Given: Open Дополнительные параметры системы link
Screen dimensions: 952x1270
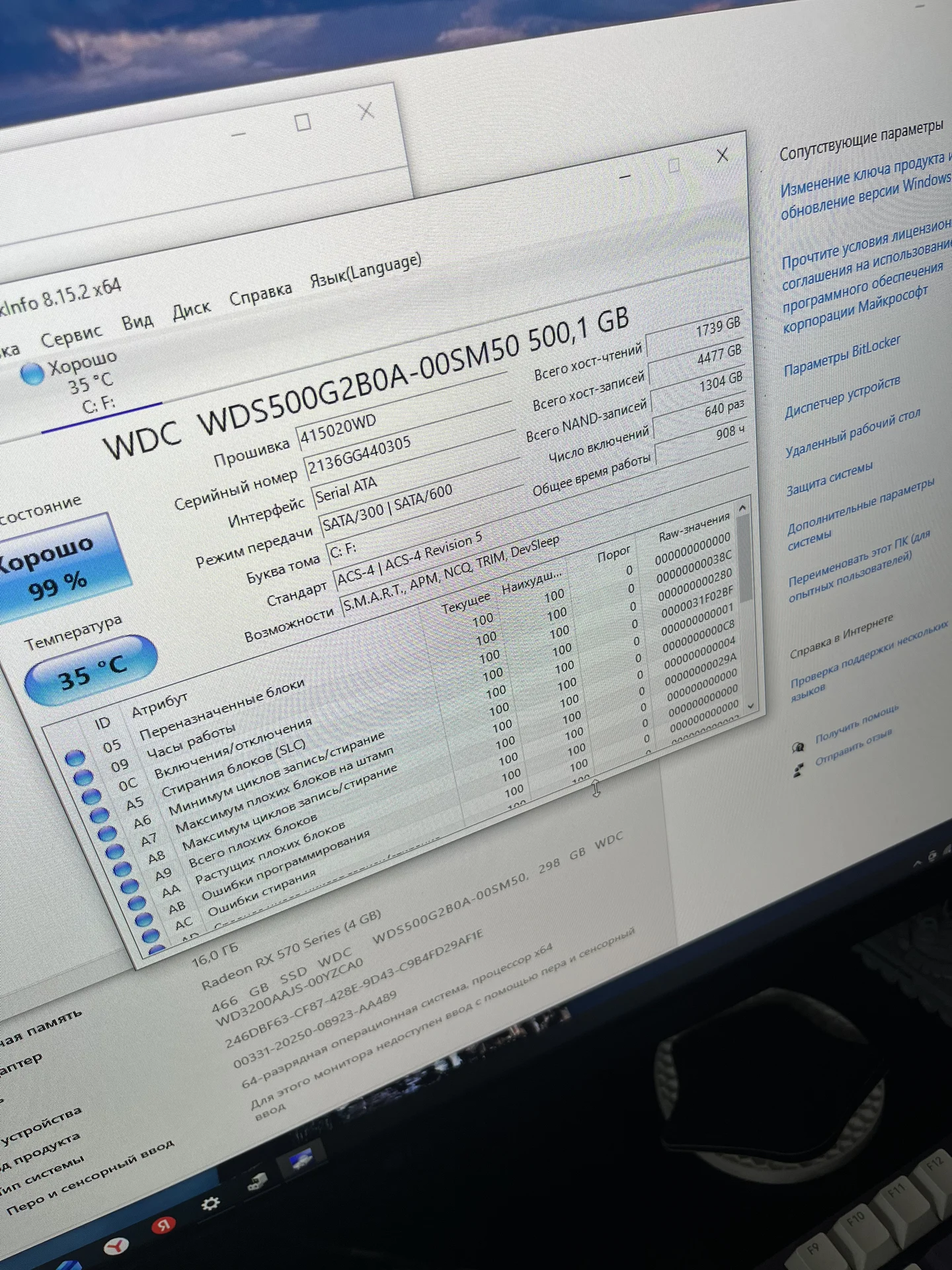Looking at the screenshot, I should click(860, 513).
